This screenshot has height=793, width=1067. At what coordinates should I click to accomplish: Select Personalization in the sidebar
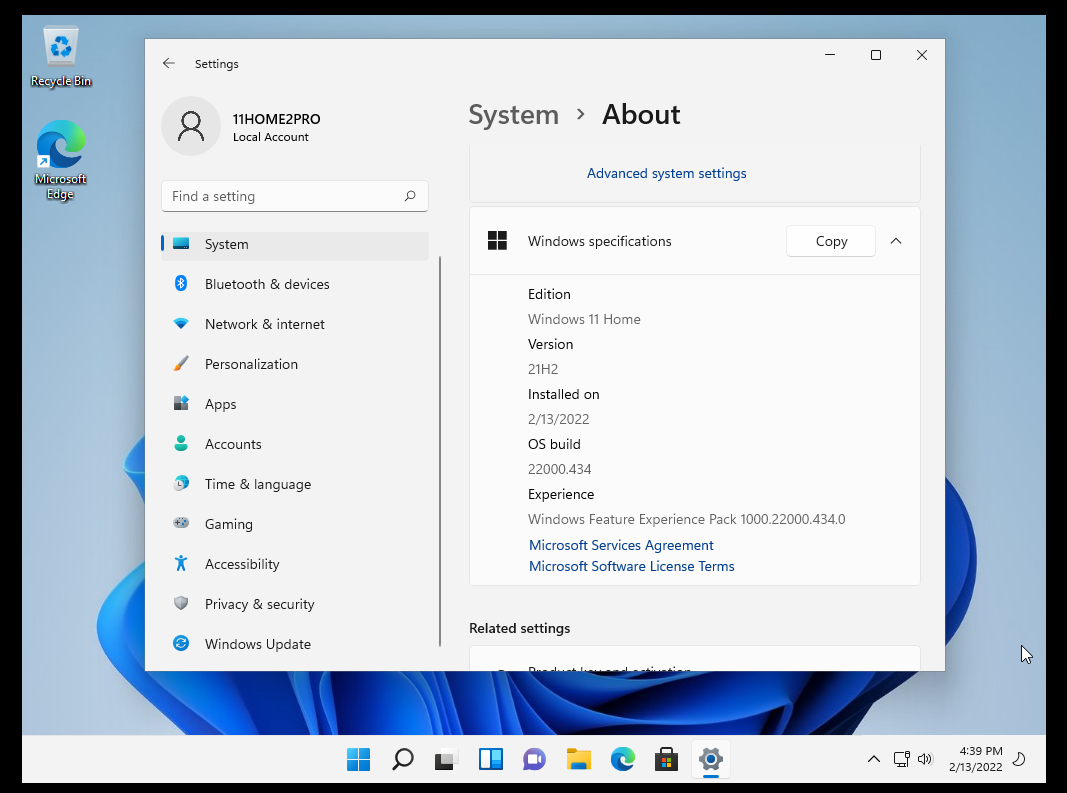point(295,364)
